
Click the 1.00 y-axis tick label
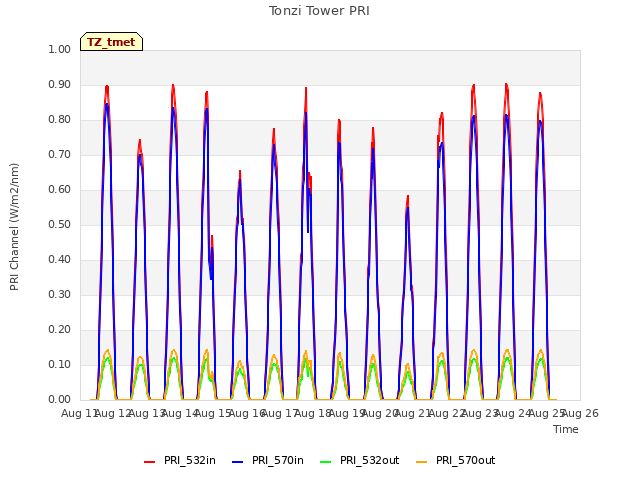(60, 49)
